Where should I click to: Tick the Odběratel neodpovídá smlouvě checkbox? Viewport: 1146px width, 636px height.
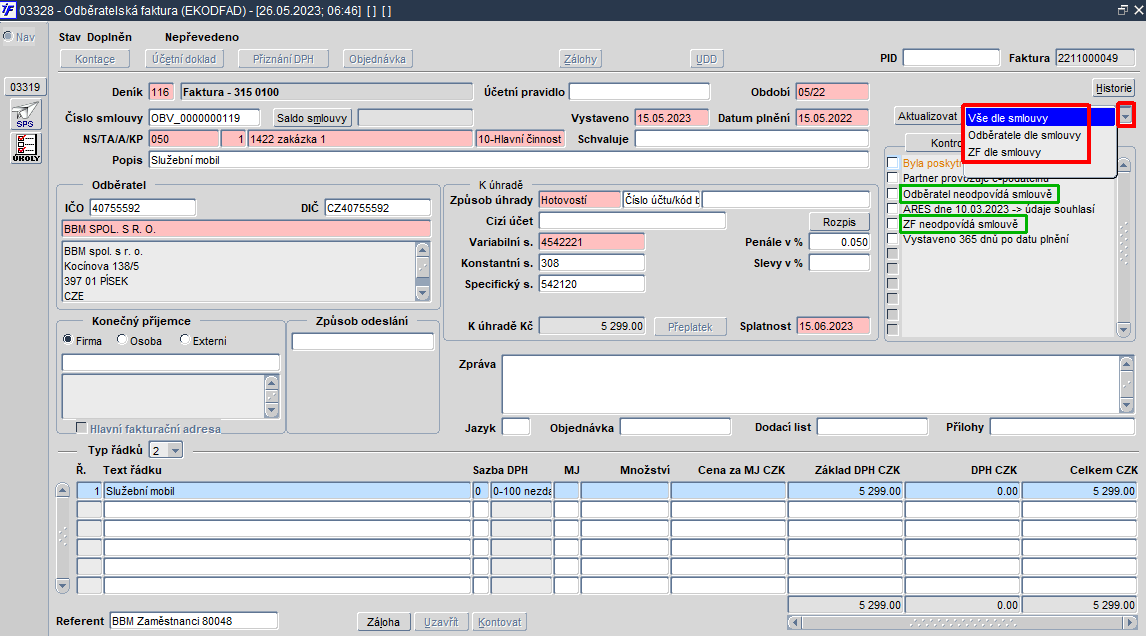point(892,194)
